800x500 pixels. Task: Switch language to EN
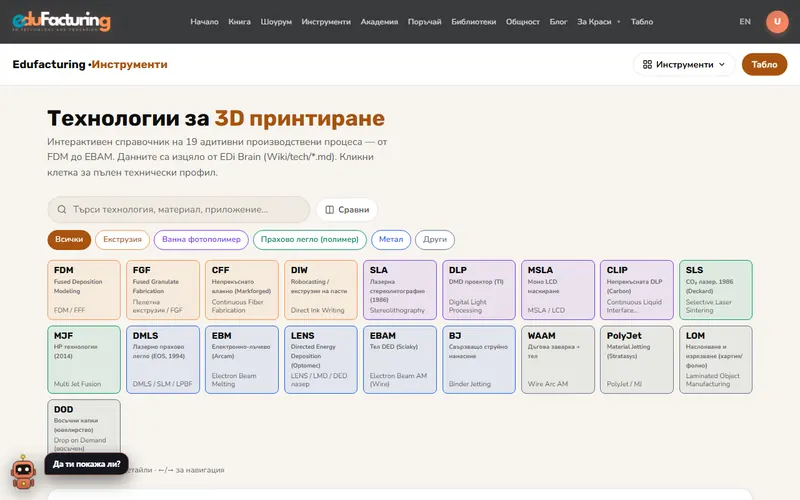coord(745,22)
